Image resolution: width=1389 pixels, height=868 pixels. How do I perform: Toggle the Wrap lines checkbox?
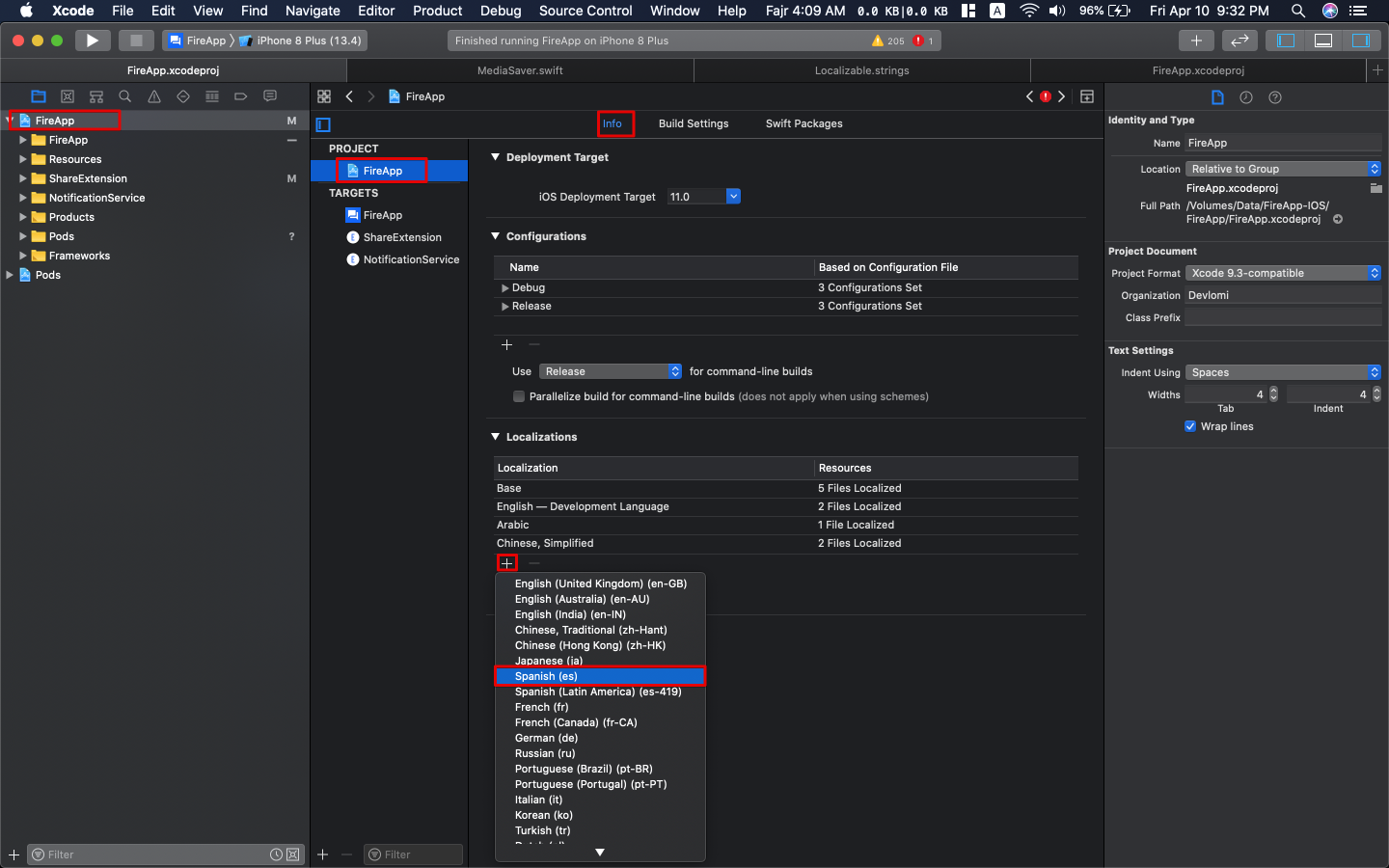(x=1190, y=426)
